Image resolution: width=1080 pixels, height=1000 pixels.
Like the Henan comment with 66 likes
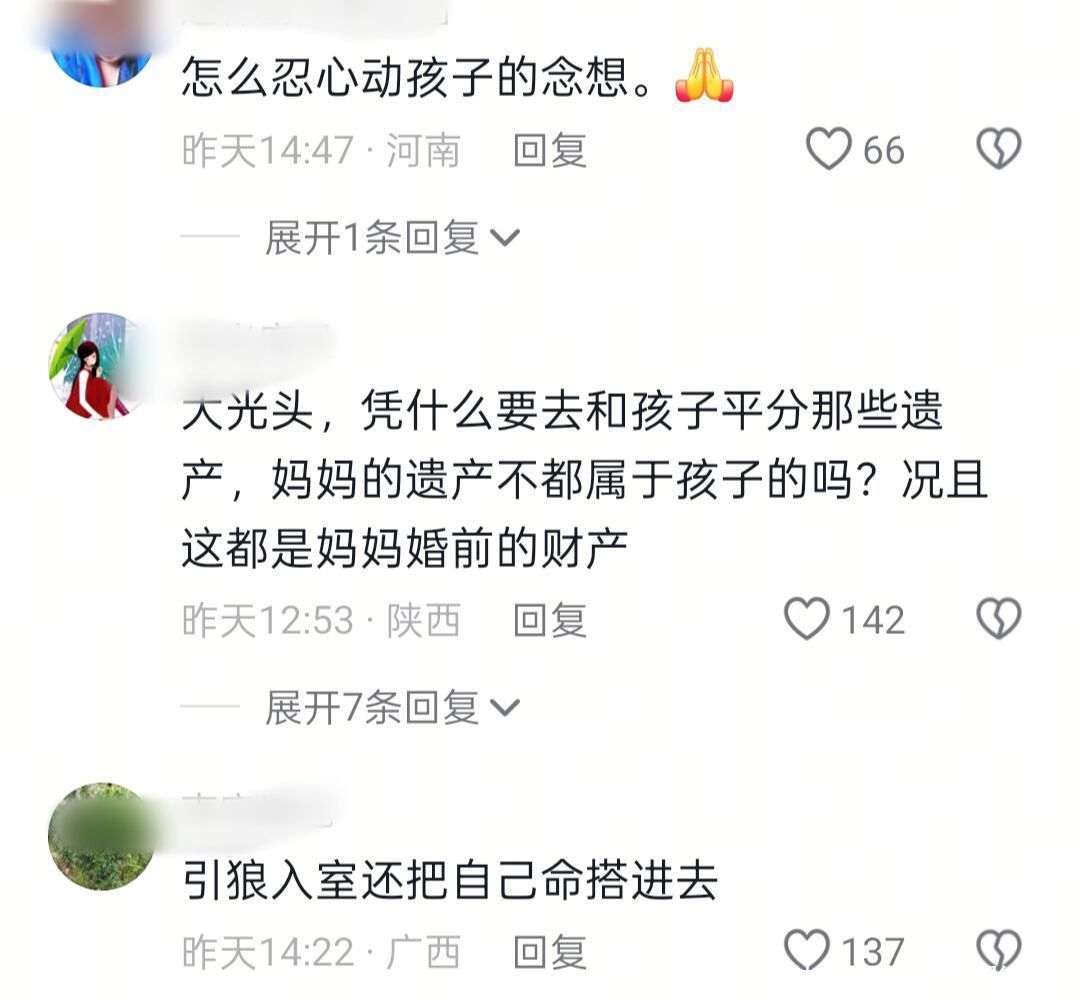828,149
